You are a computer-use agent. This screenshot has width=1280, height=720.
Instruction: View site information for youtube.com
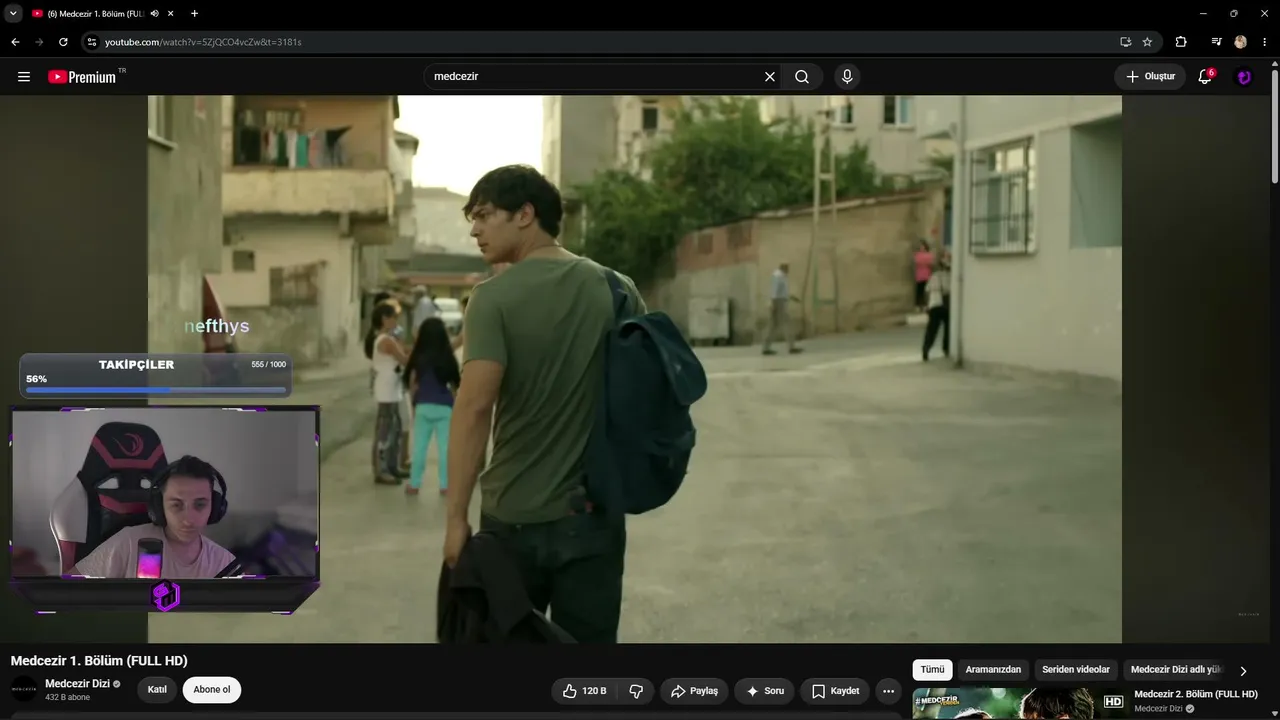(92, 42)
